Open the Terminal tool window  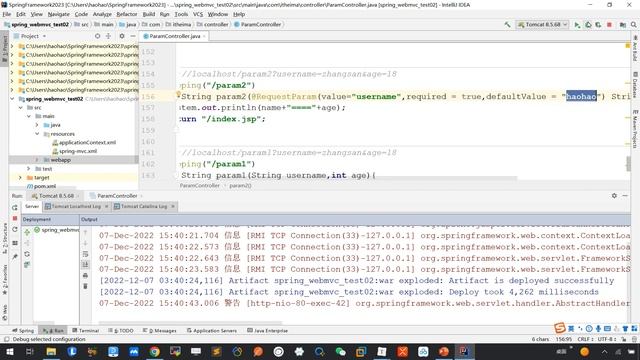point(85,331)
